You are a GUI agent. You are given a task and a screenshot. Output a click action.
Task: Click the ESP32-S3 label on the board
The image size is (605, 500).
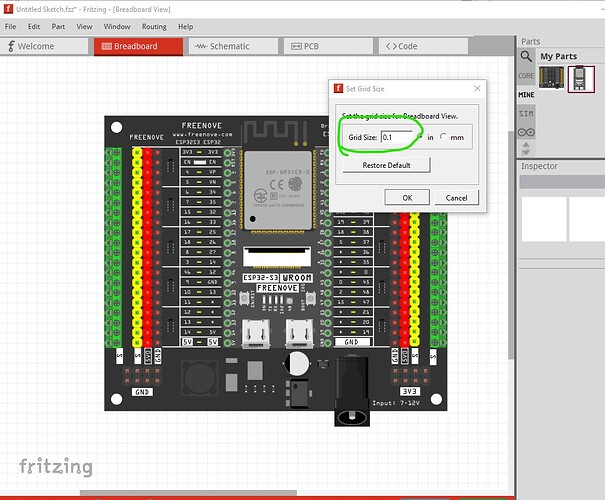coord(260,278)
